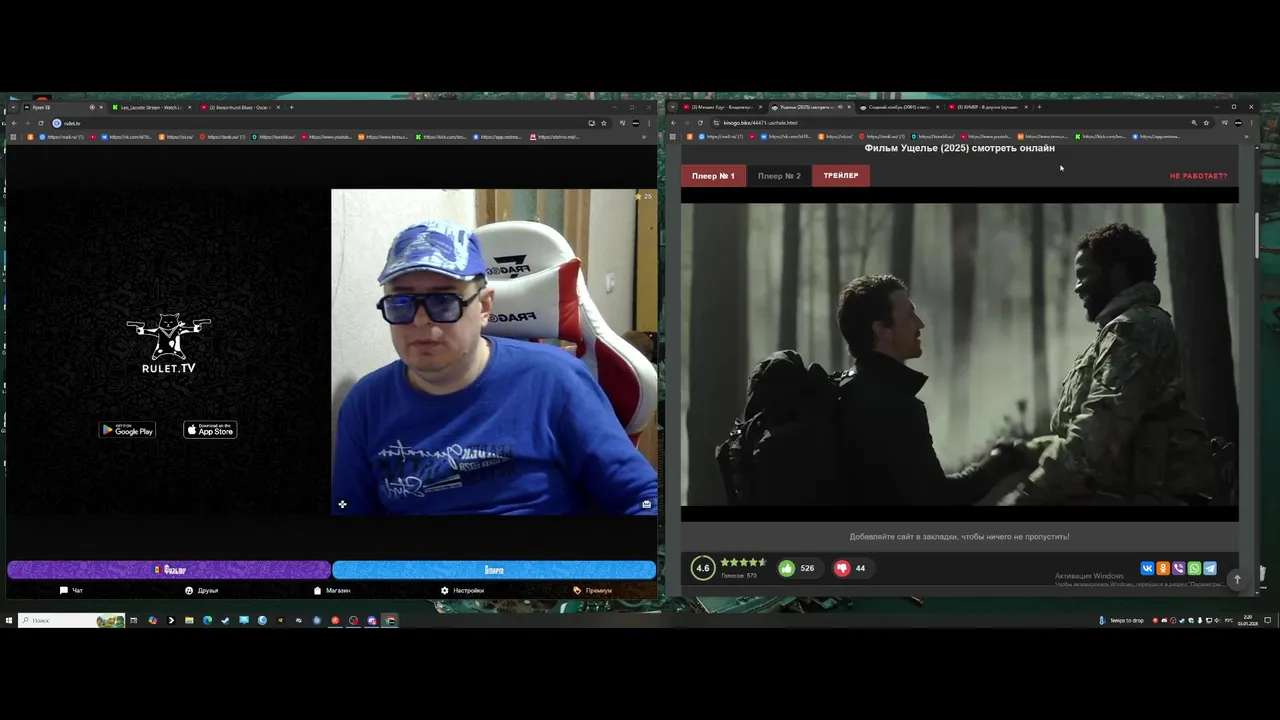
Task: Share via VK icon
Action: [1147, 568]
